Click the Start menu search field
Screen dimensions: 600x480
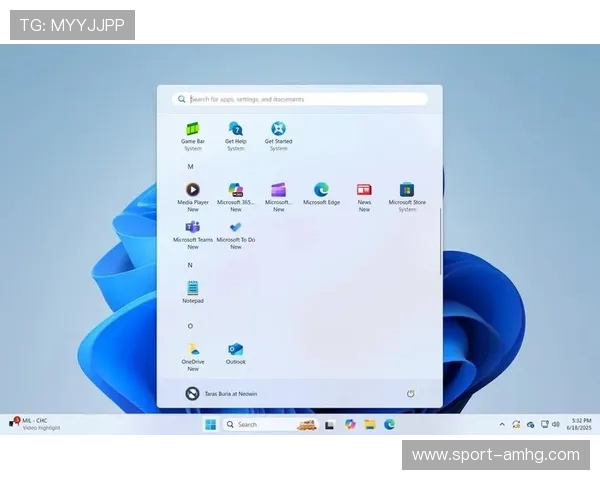pos(300,99)
